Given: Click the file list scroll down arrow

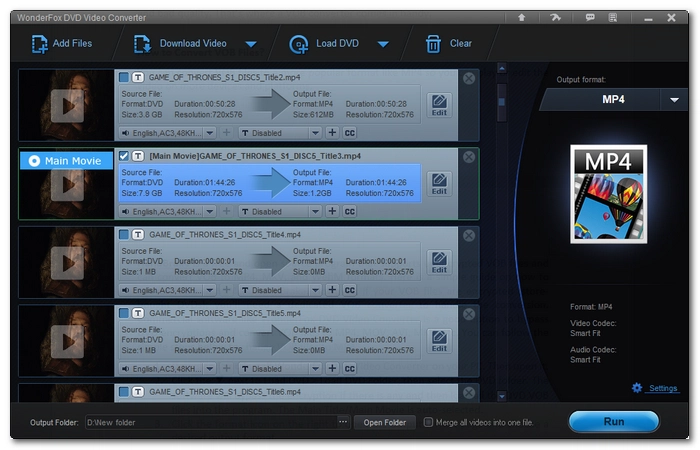Looking at the screenshot, I should pos(502,396).
